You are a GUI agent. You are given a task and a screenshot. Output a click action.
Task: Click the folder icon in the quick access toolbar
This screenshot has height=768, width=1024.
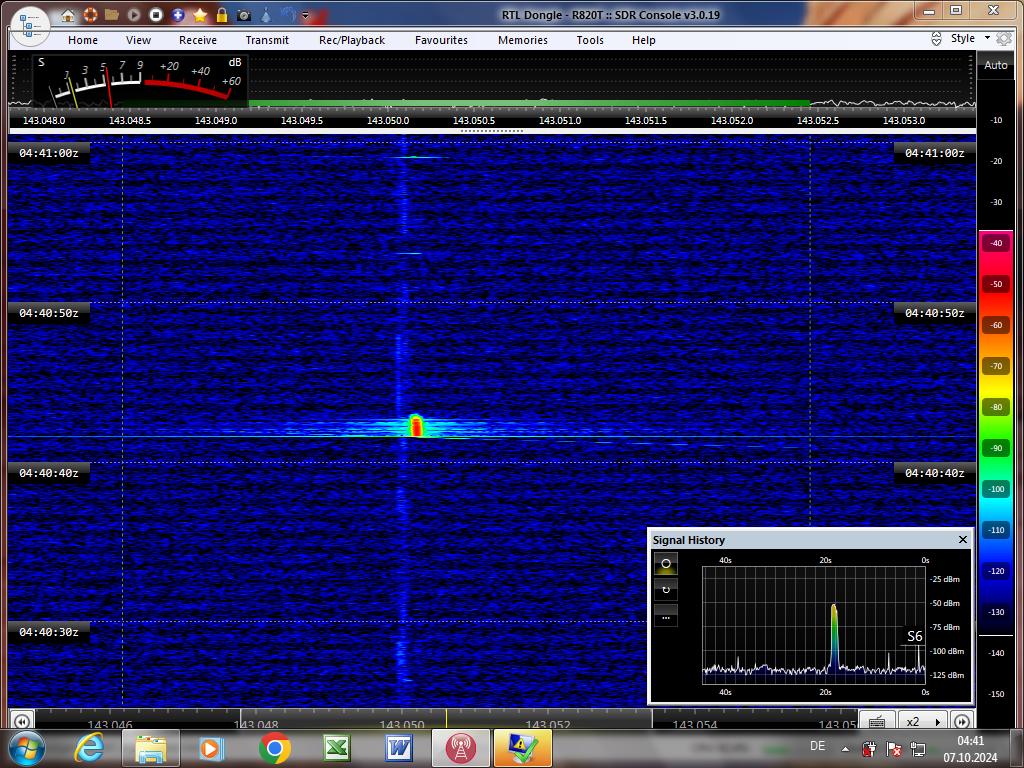tap(112, 14)
